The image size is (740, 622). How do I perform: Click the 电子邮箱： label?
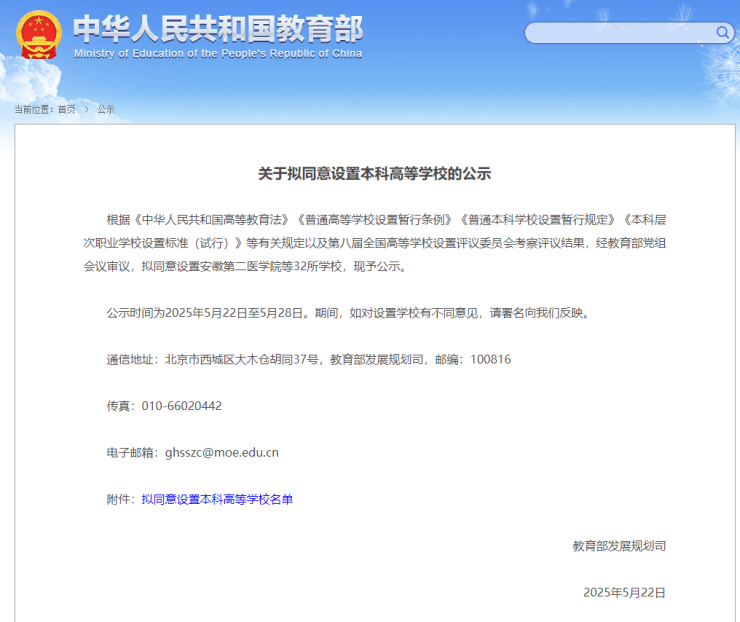click(x=135, y=453)
